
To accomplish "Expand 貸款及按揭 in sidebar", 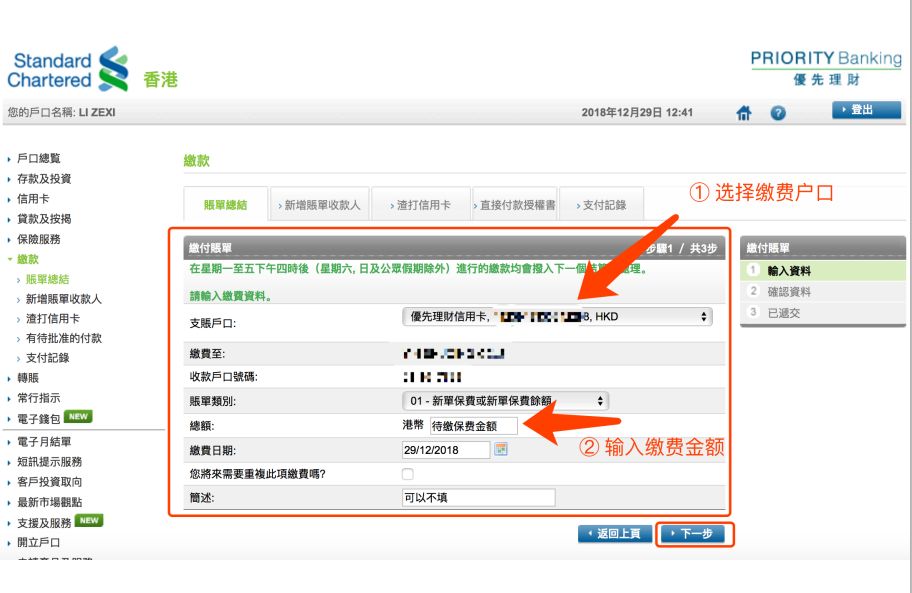I will (44, 219).
